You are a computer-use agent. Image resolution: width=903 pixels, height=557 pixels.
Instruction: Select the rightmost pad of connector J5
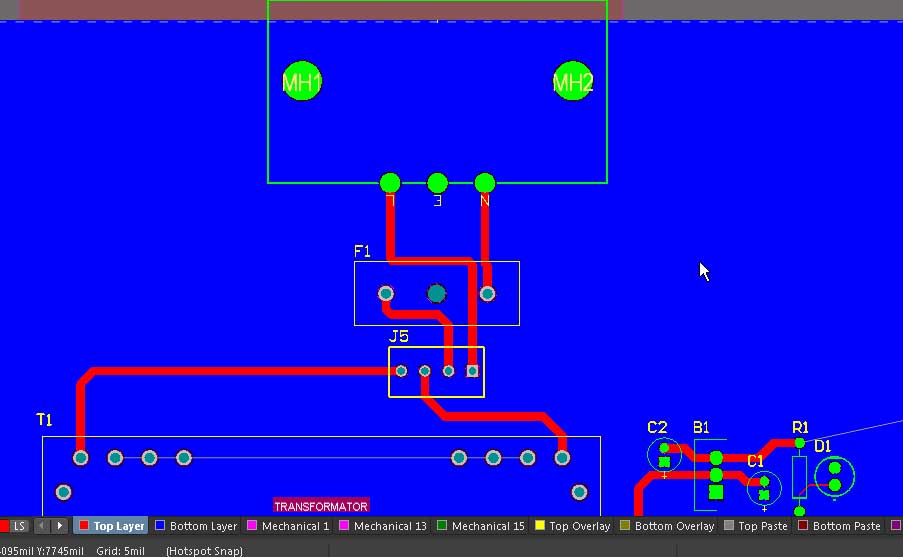pyautogui.click(x=473, y=371)
